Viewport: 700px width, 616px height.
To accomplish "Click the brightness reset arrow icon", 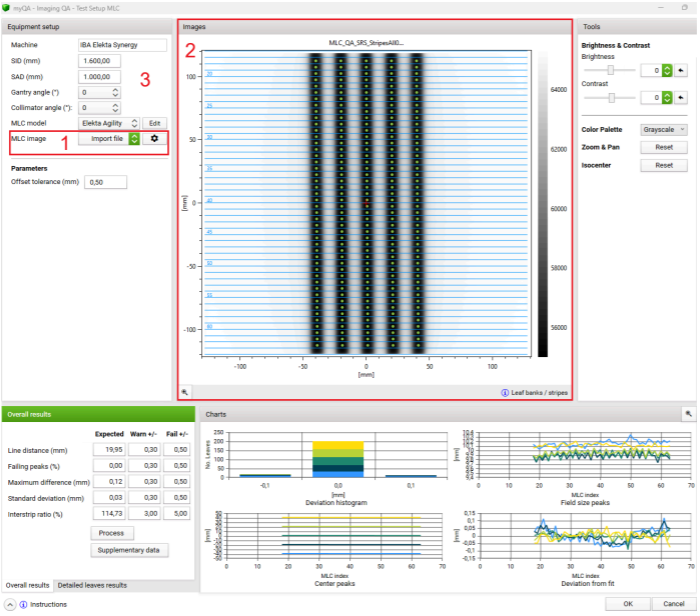I will pyautogui.click(x=681, y=71).
